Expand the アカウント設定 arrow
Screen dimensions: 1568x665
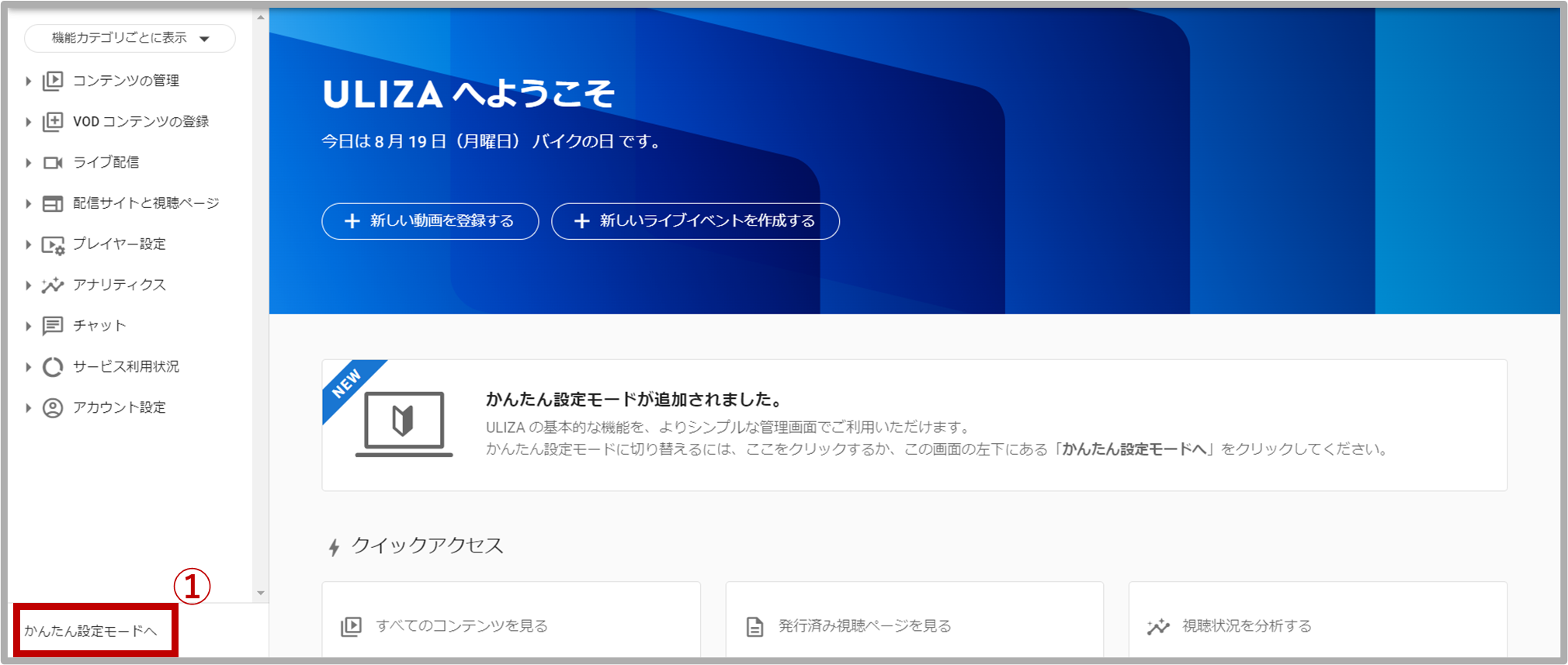[28, 407]
